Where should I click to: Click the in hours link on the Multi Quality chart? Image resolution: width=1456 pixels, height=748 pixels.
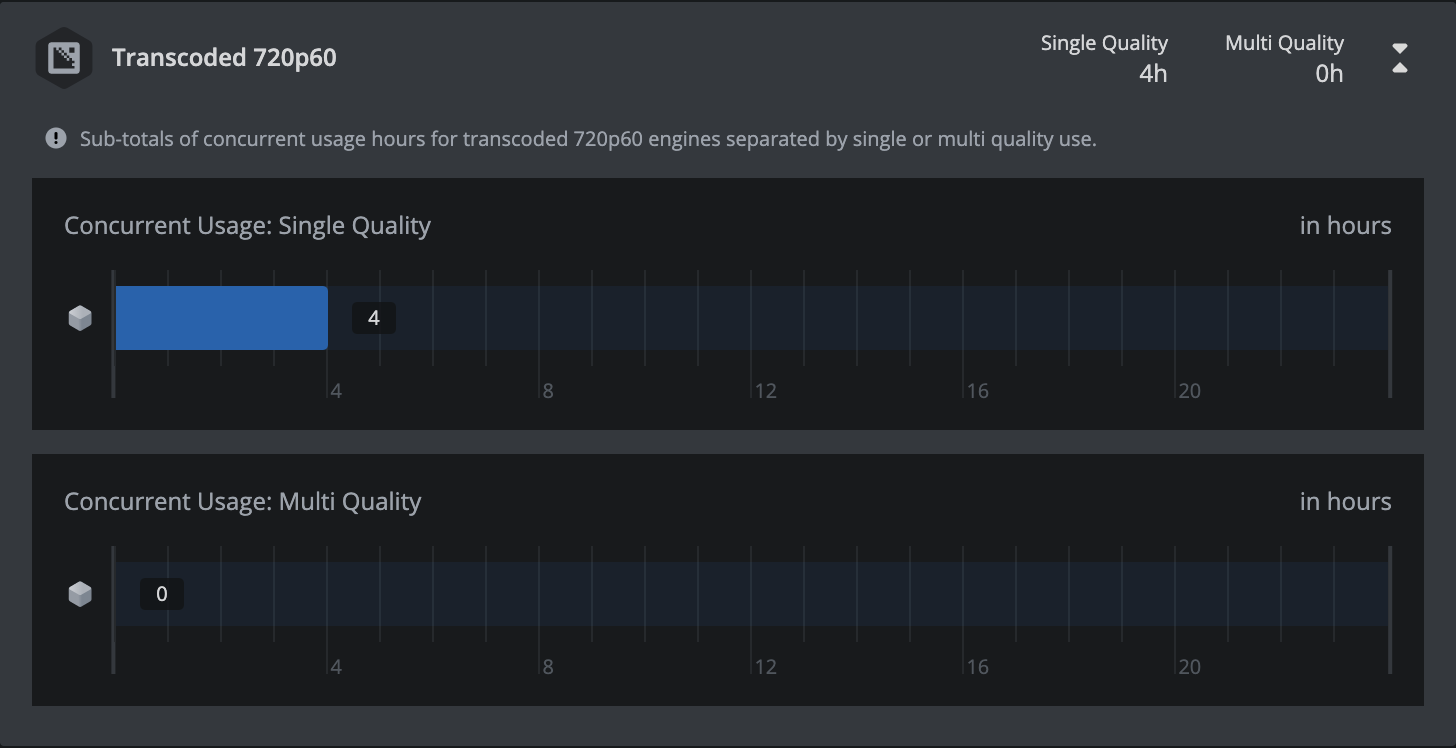pyautogui.click(x=1345, y=501)
